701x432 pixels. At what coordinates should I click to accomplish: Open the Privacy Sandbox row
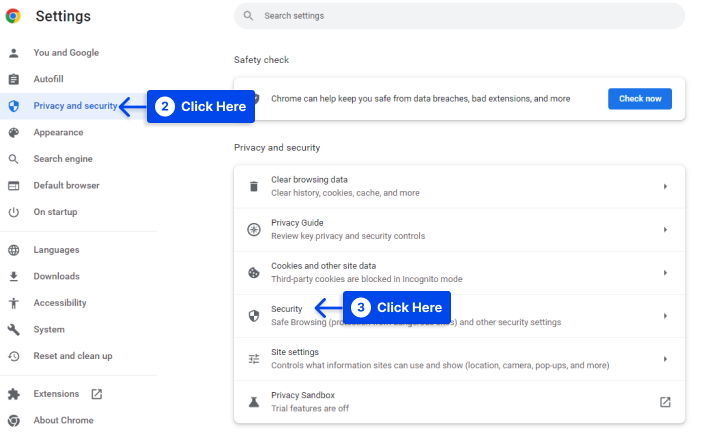click(x=459, y=402)
